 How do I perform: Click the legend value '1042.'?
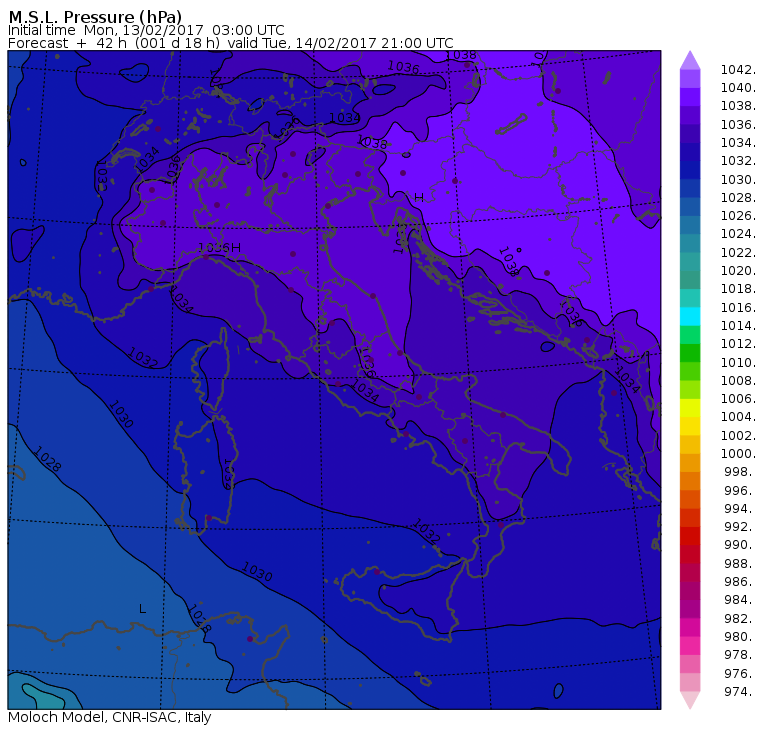coord(738,70)
